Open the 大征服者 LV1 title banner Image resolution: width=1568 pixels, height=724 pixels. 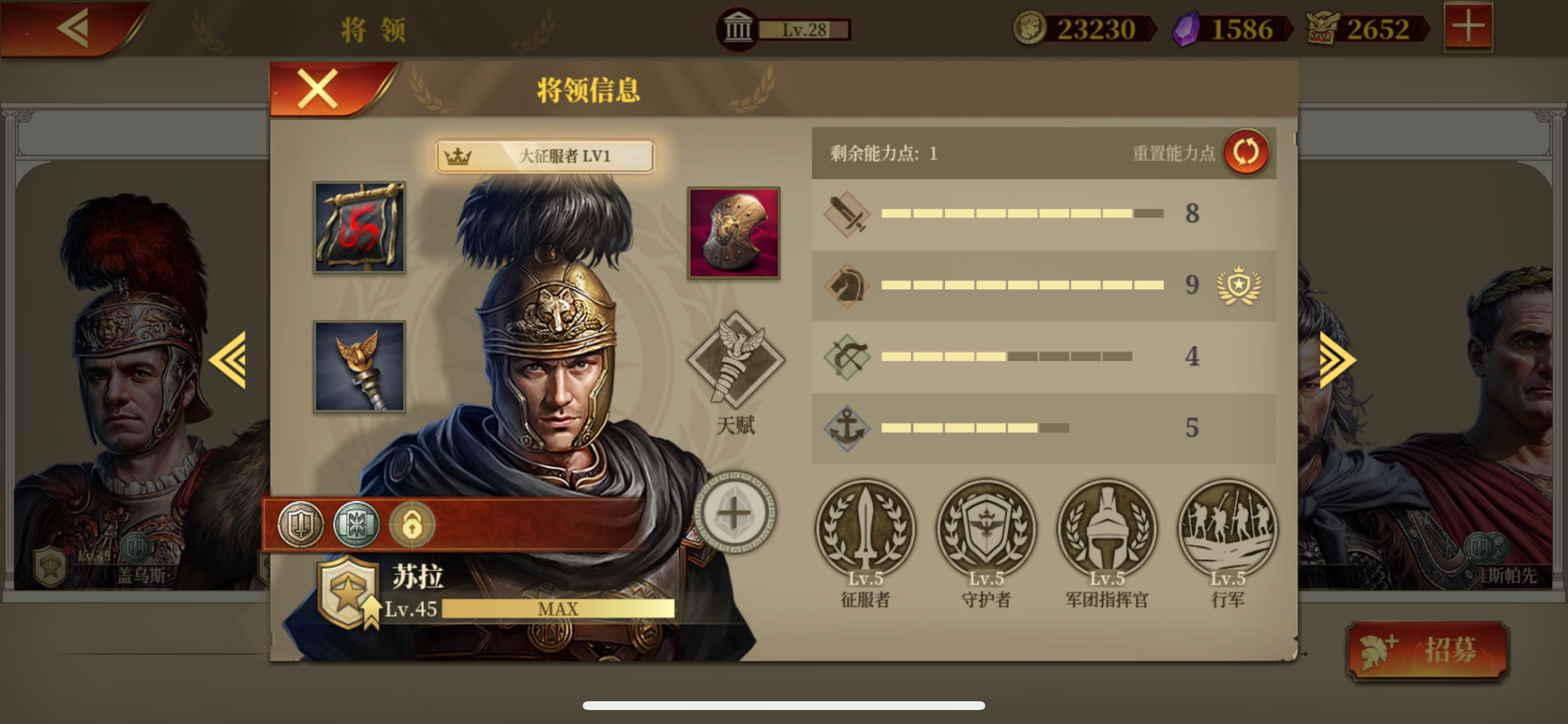[x=545, y=156]
